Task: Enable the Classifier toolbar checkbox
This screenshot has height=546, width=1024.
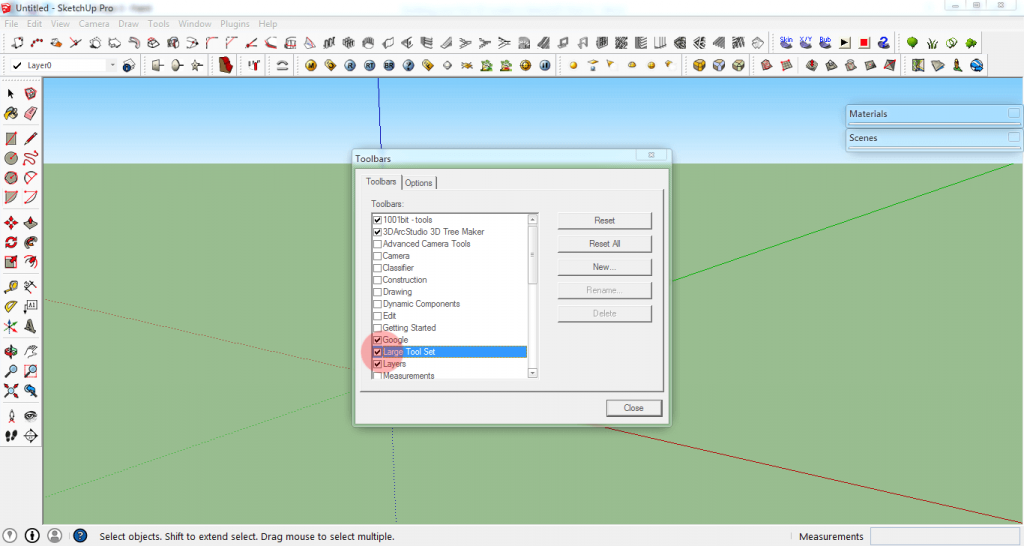Action: pyautogui.click(x=377, y=268)
